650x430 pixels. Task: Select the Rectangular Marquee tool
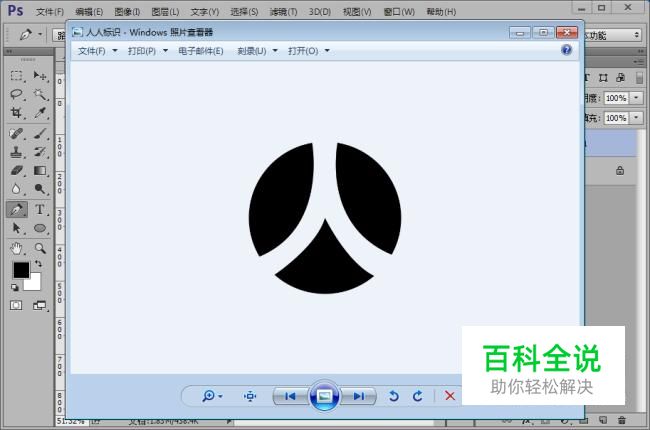(x=17, y=75)
